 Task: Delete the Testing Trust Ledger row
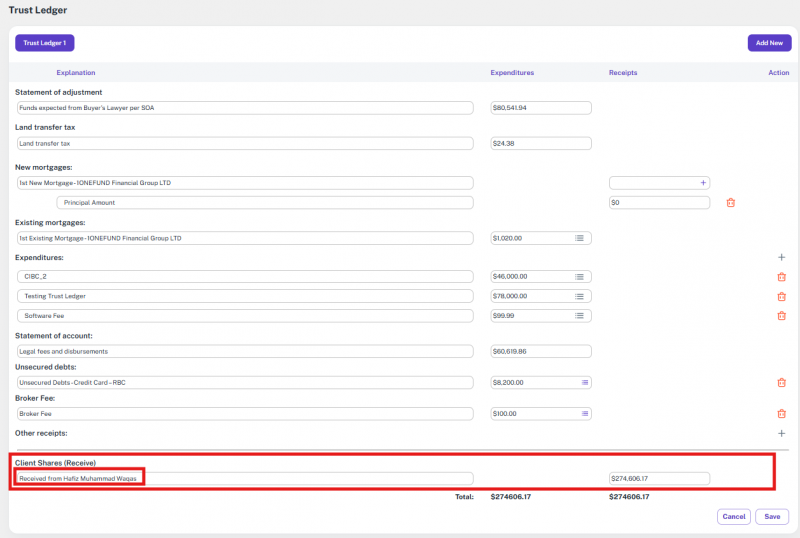(781, 296)
